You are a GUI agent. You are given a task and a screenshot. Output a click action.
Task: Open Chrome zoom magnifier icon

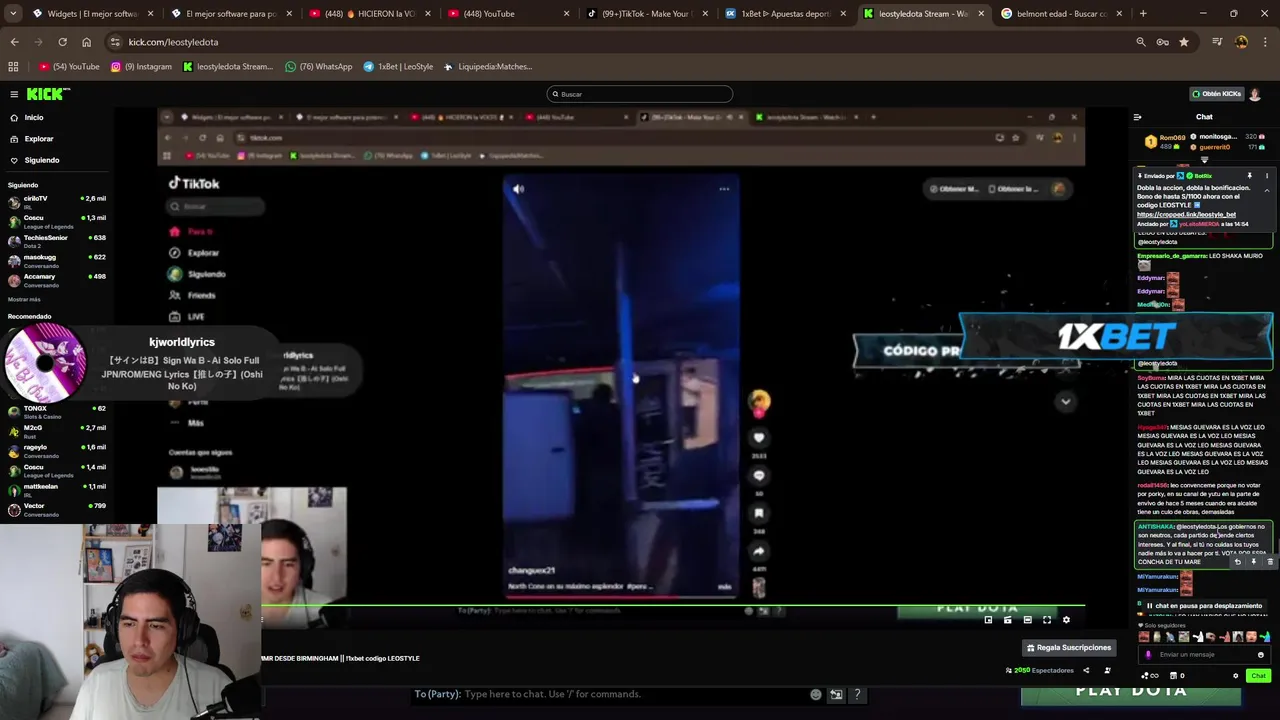click(x=1141, y=42)
